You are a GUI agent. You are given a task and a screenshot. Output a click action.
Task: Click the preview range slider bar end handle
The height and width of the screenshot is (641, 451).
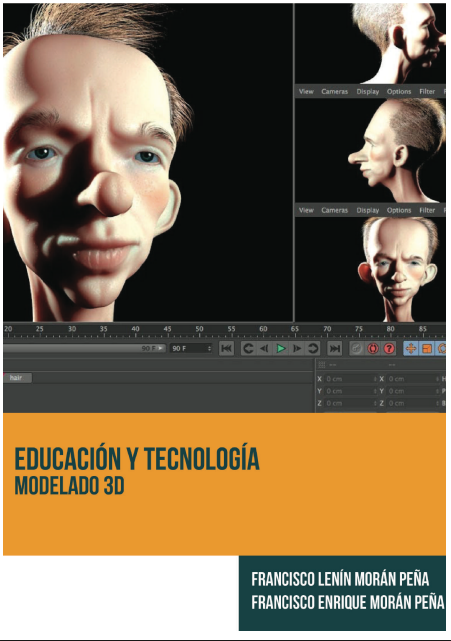[162, 348]
